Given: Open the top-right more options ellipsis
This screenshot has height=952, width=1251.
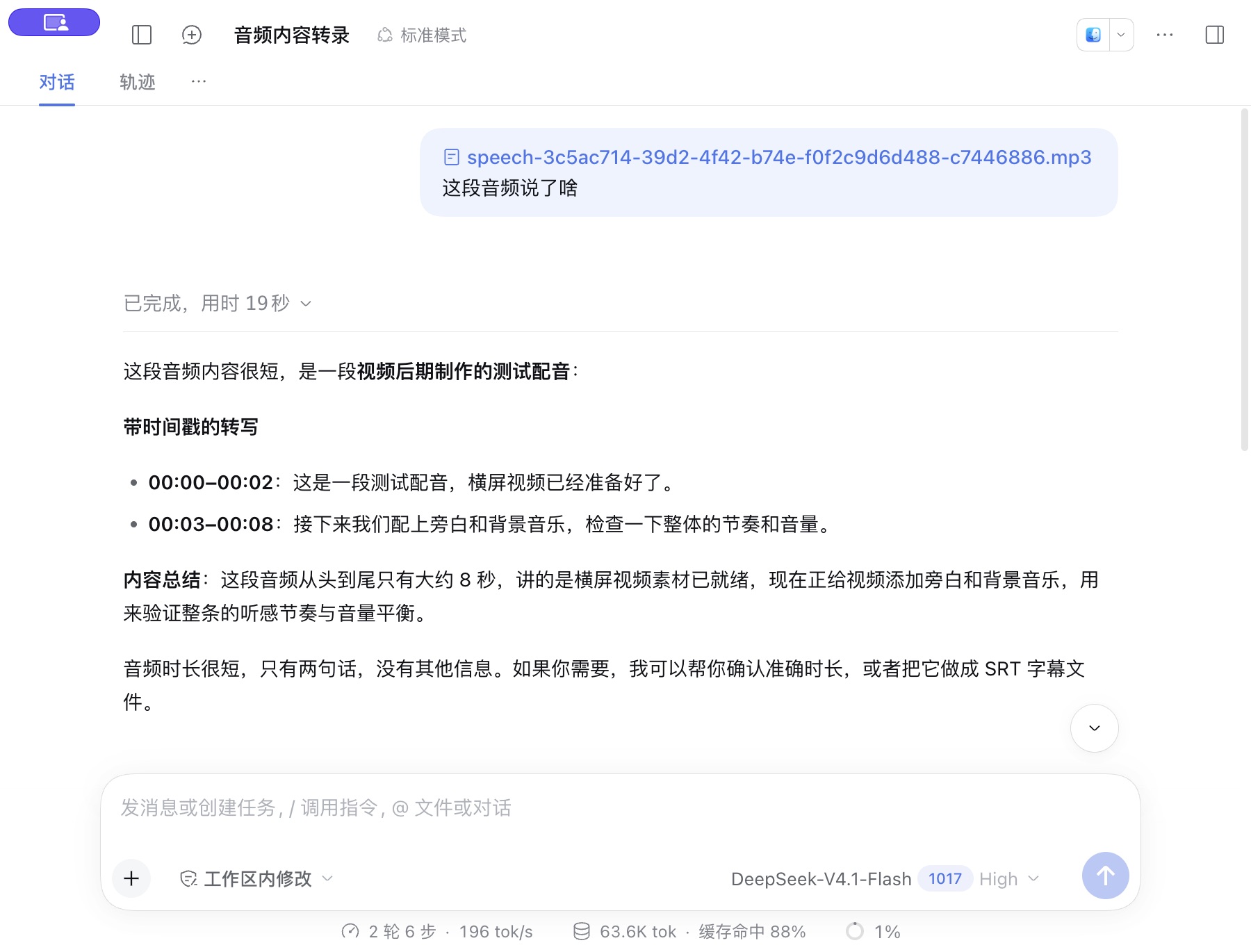Looking at the screenshot, I should point(1165,35).
